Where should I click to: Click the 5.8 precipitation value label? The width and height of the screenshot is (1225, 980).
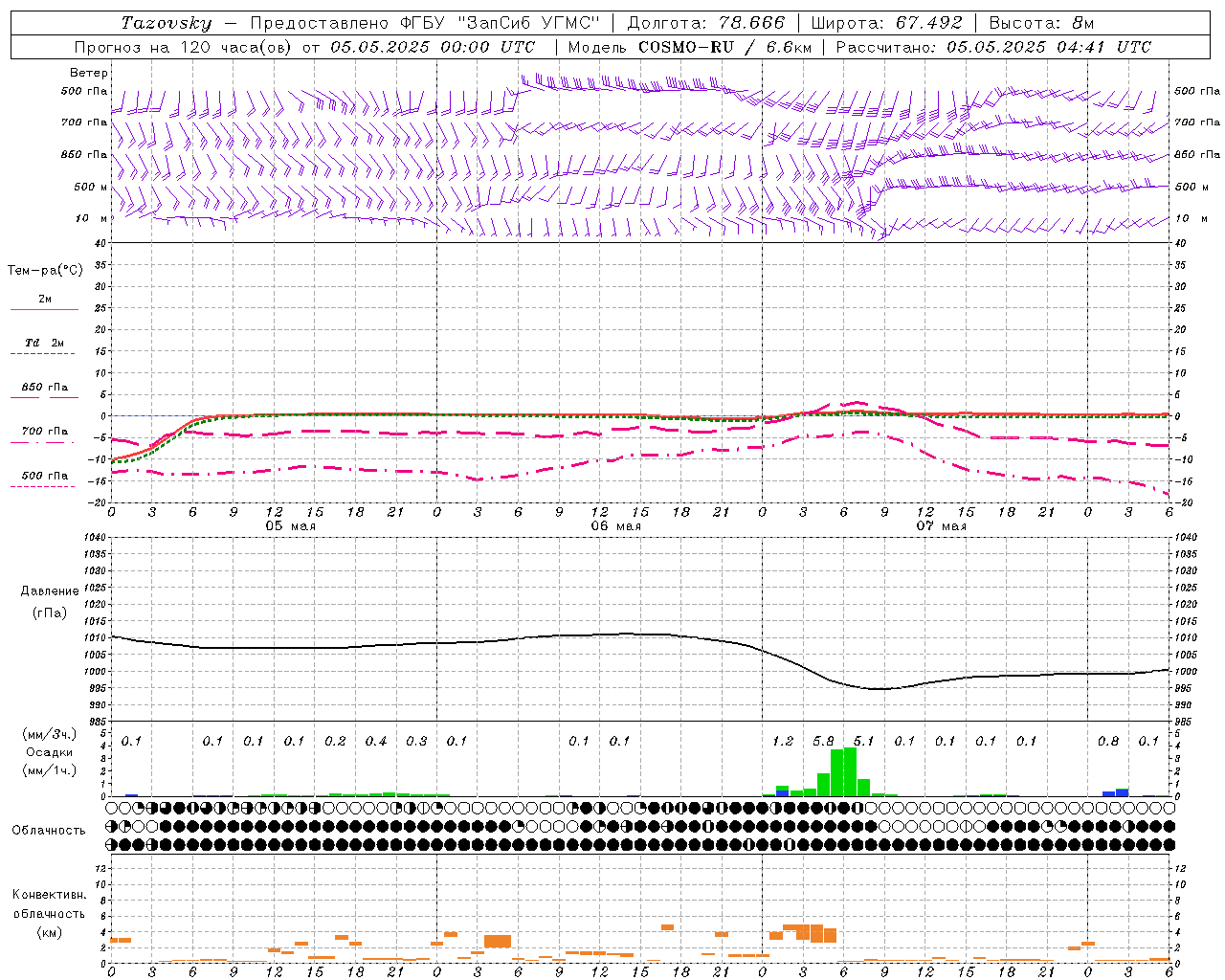pos(823,741)
